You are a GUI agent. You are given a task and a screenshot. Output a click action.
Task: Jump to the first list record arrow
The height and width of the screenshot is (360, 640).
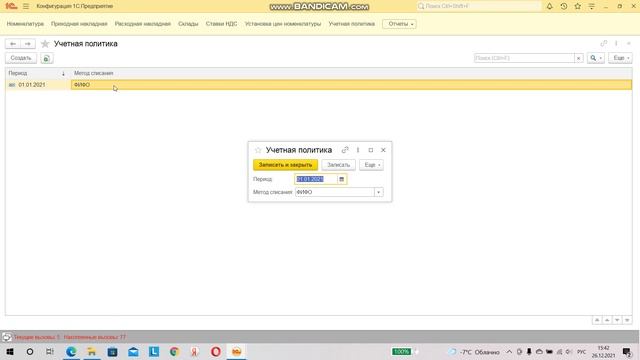(597, 320)
